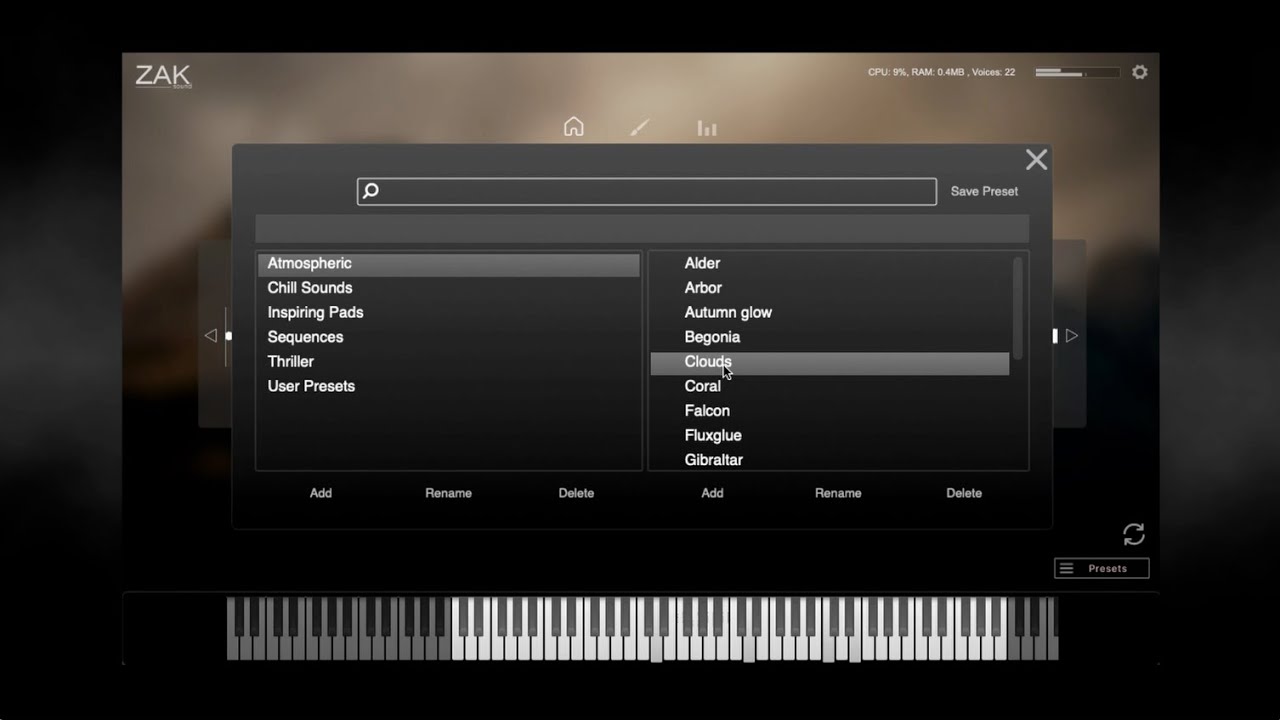Load the Gibraltar preset
The width and height of the screenshot is (1280, 720).
pyautogui.click(x=830, y=460)
